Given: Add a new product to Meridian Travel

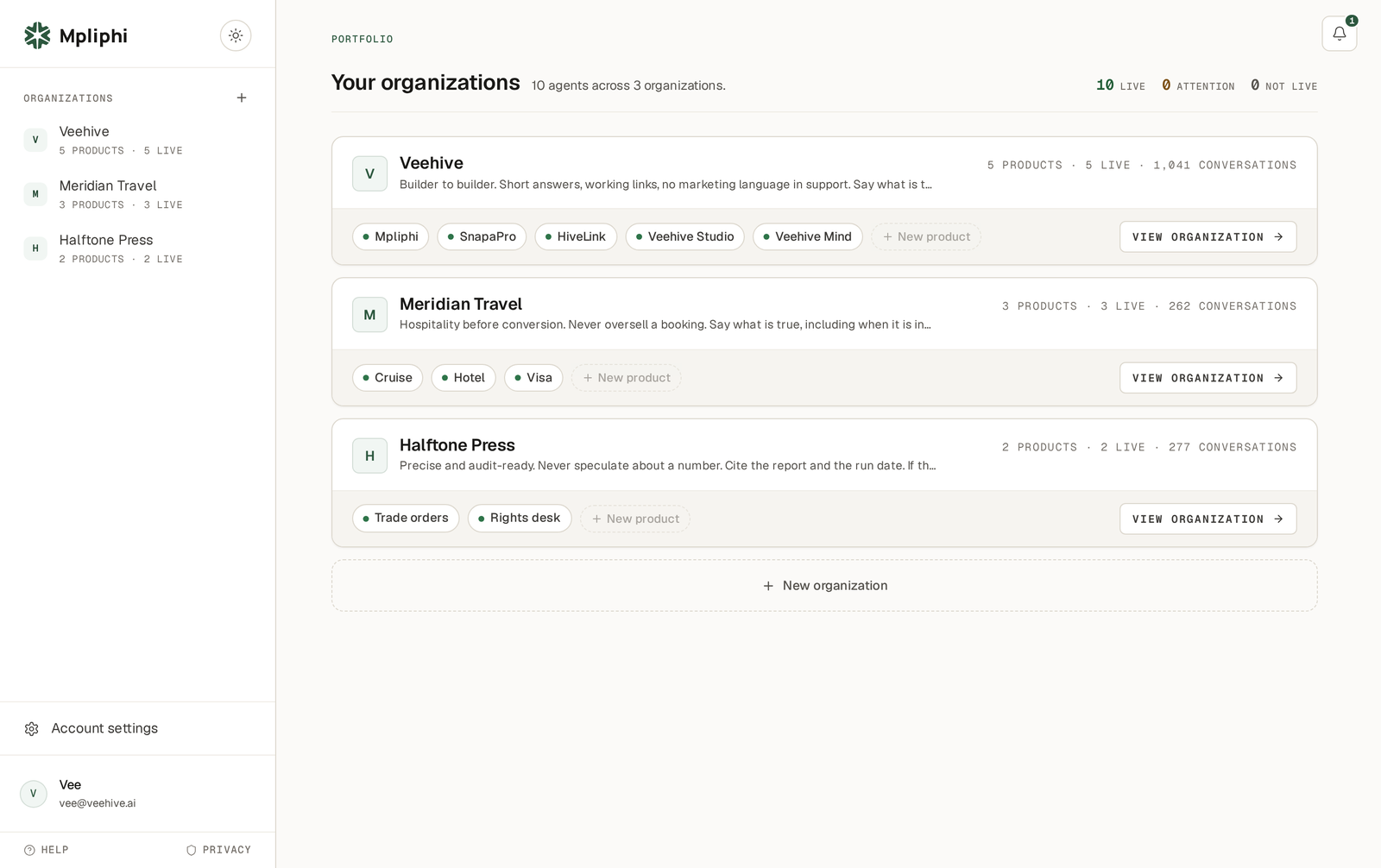Looking at the screenshot, I should 627,378.
